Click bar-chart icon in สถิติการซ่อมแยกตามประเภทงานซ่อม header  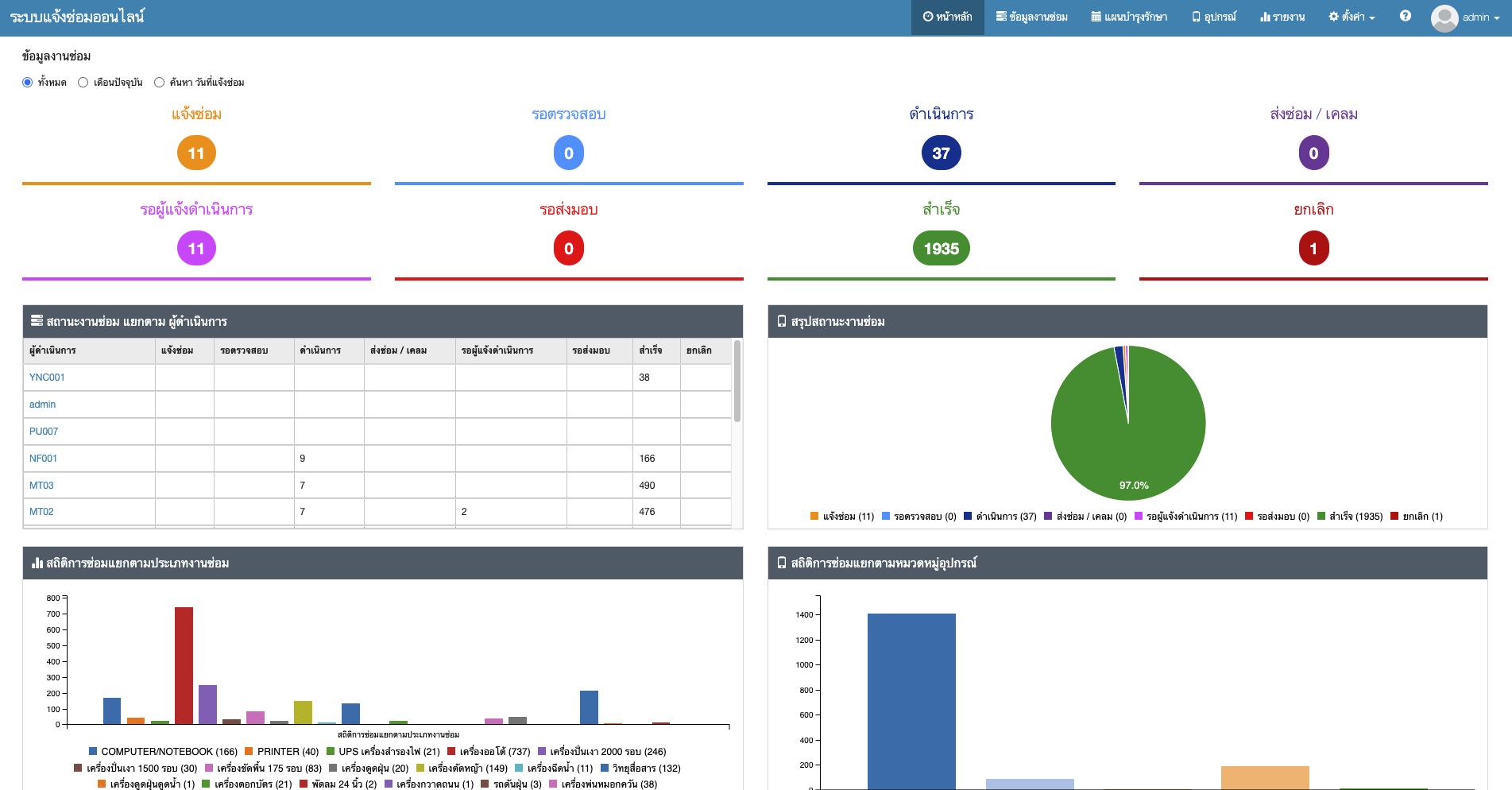tap(37, 563)
